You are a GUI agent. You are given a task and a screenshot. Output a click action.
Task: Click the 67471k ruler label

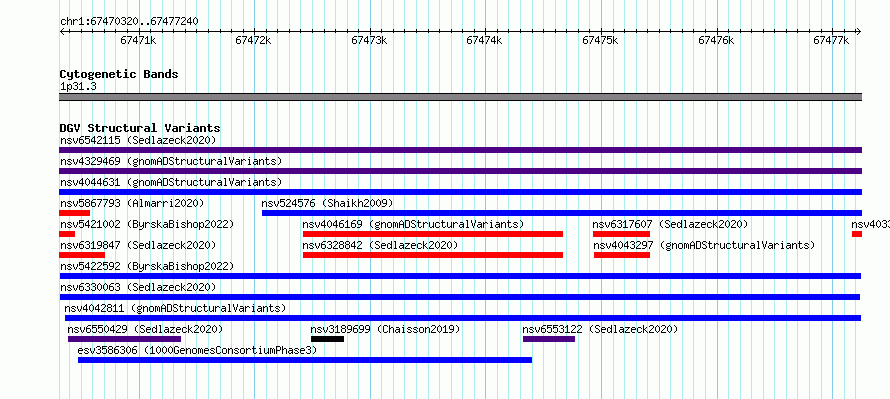coord(138,40)
